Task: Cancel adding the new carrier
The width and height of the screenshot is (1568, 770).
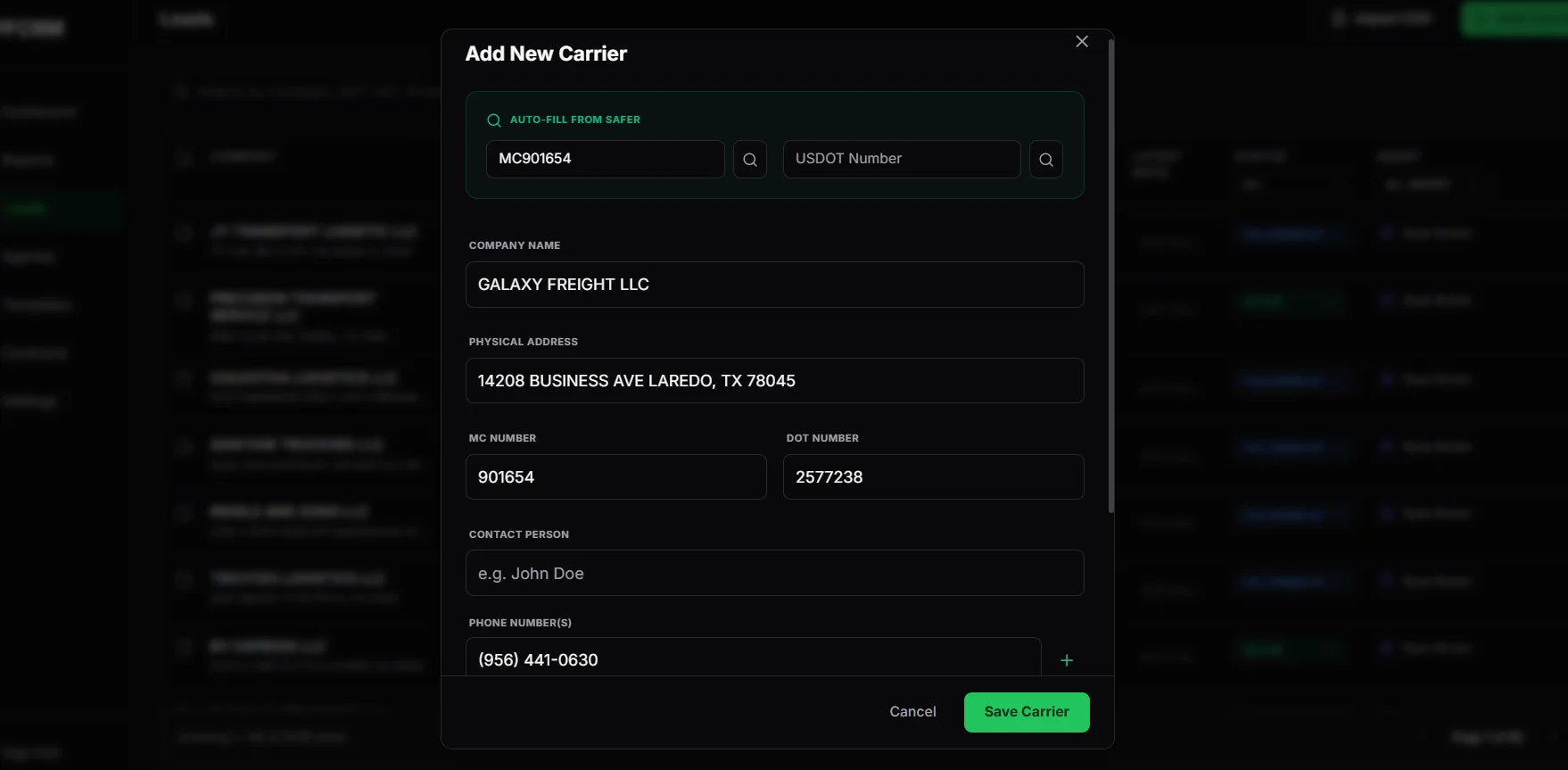Action: tap(912, 712)
